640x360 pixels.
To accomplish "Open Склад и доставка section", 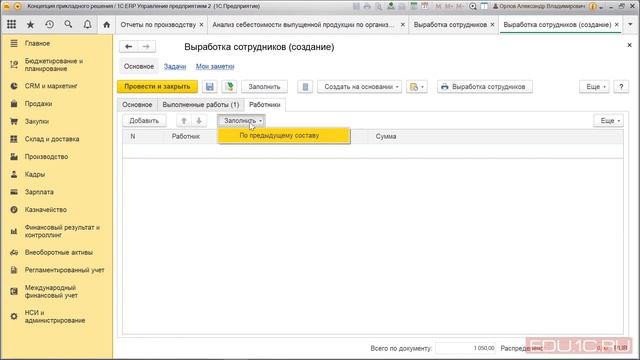I will (52, 139).
